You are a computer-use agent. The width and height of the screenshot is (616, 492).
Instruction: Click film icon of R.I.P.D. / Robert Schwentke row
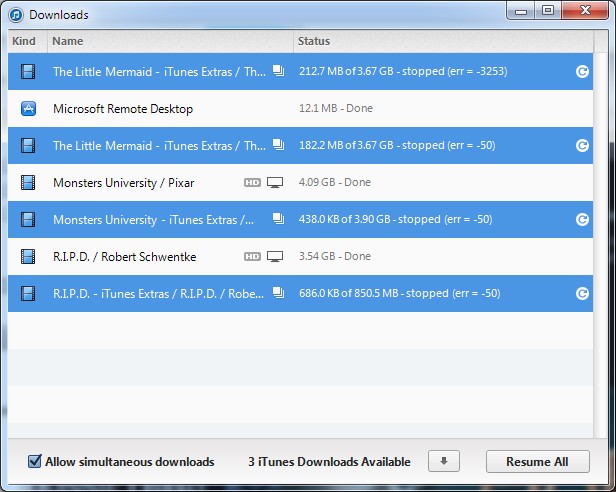coord(28,256)
